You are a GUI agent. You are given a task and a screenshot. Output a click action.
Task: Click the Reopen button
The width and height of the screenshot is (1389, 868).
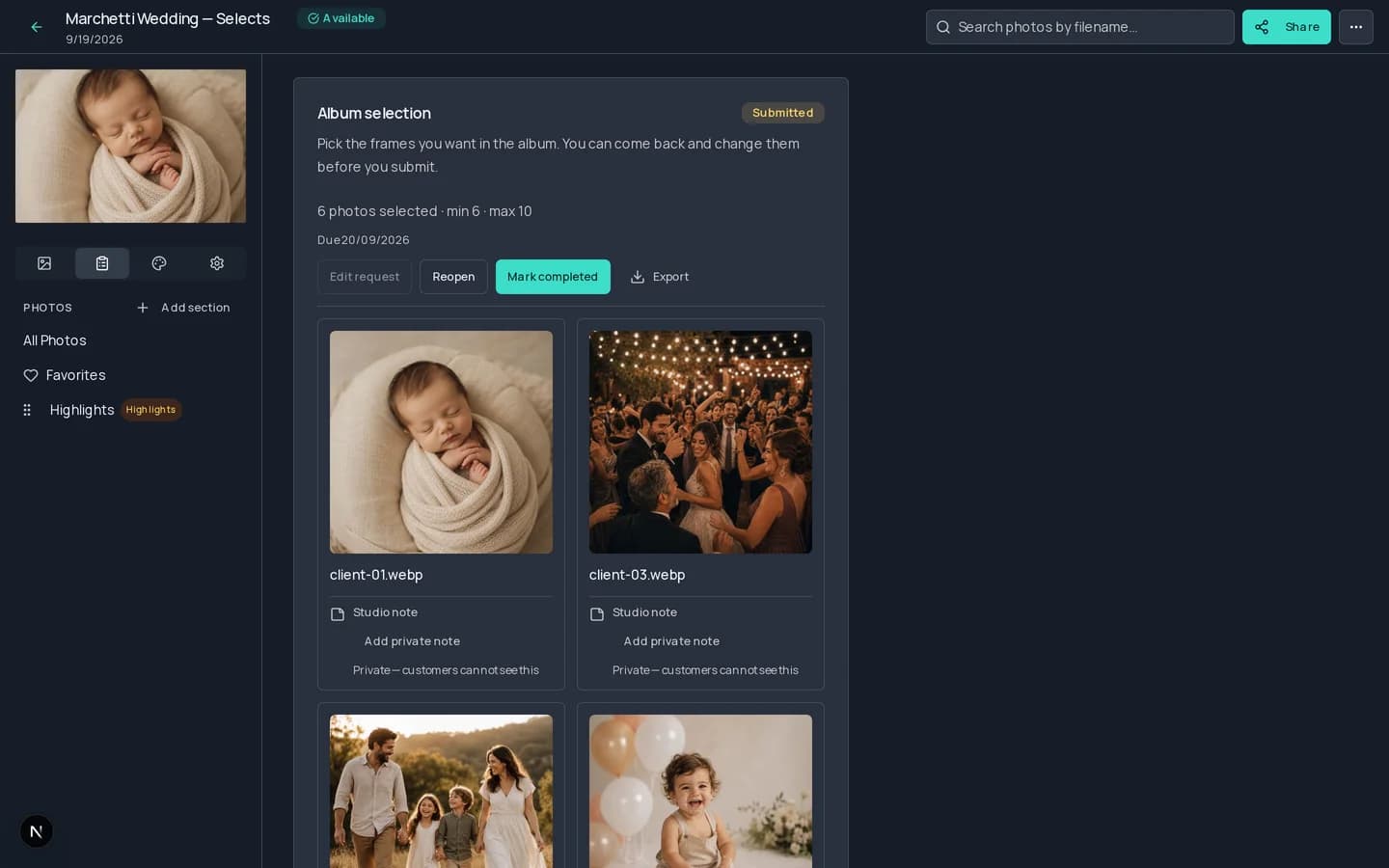coord(453,277)
